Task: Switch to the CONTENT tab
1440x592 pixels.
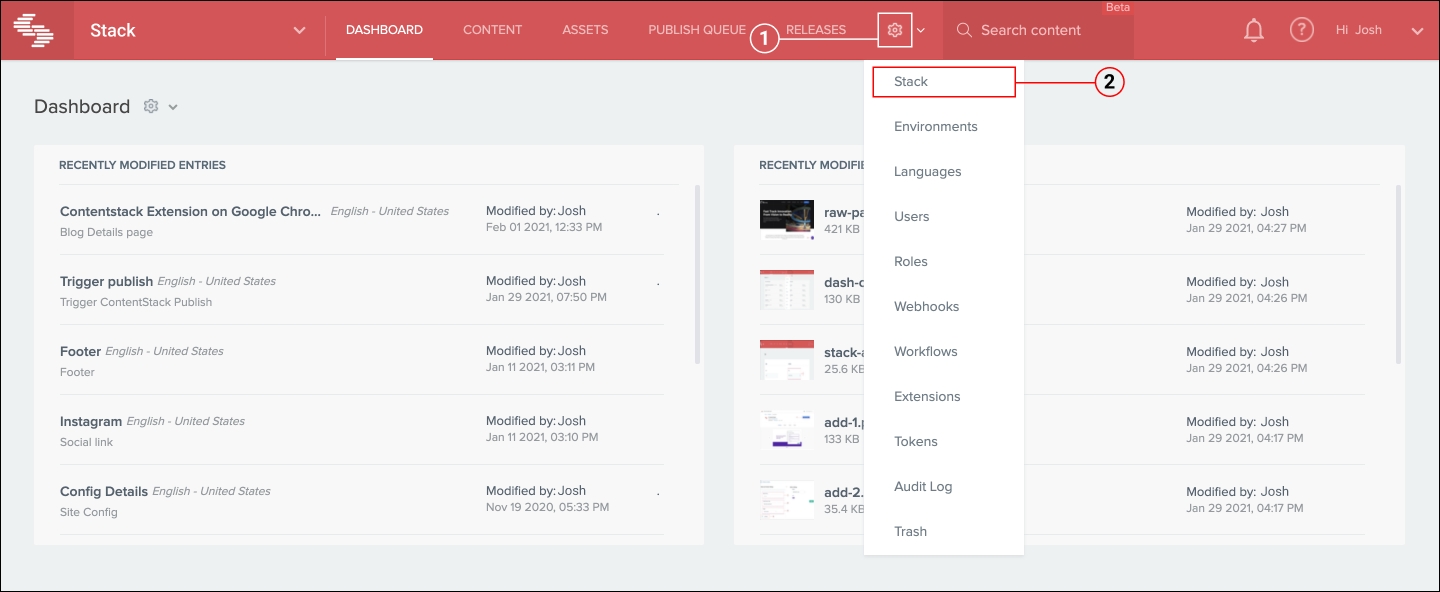Action: (492, 30)
